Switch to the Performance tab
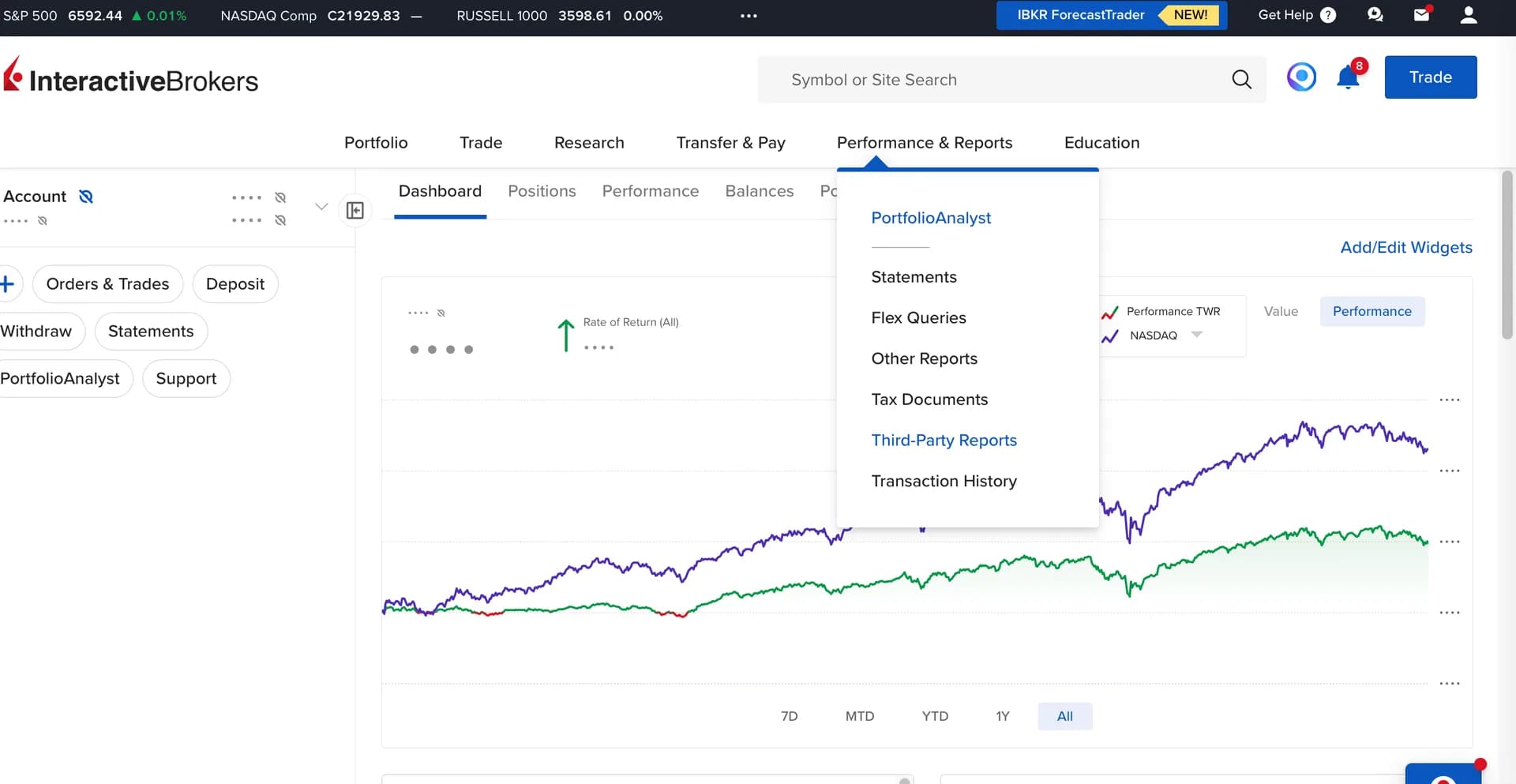The height and width of the screenshot is (784, 1516). click(651, 191)
